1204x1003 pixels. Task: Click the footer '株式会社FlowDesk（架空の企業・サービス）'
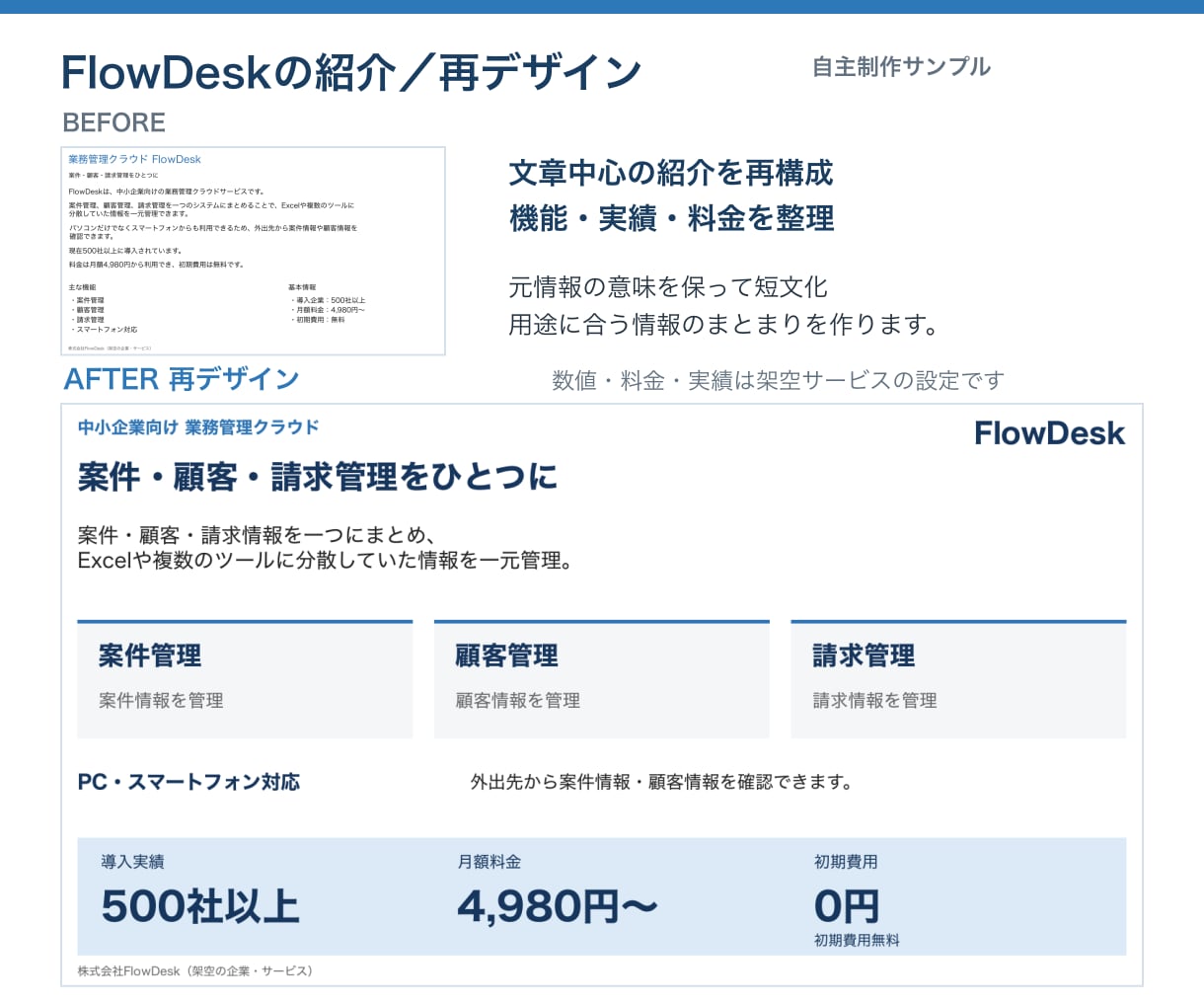click(195, 971)
